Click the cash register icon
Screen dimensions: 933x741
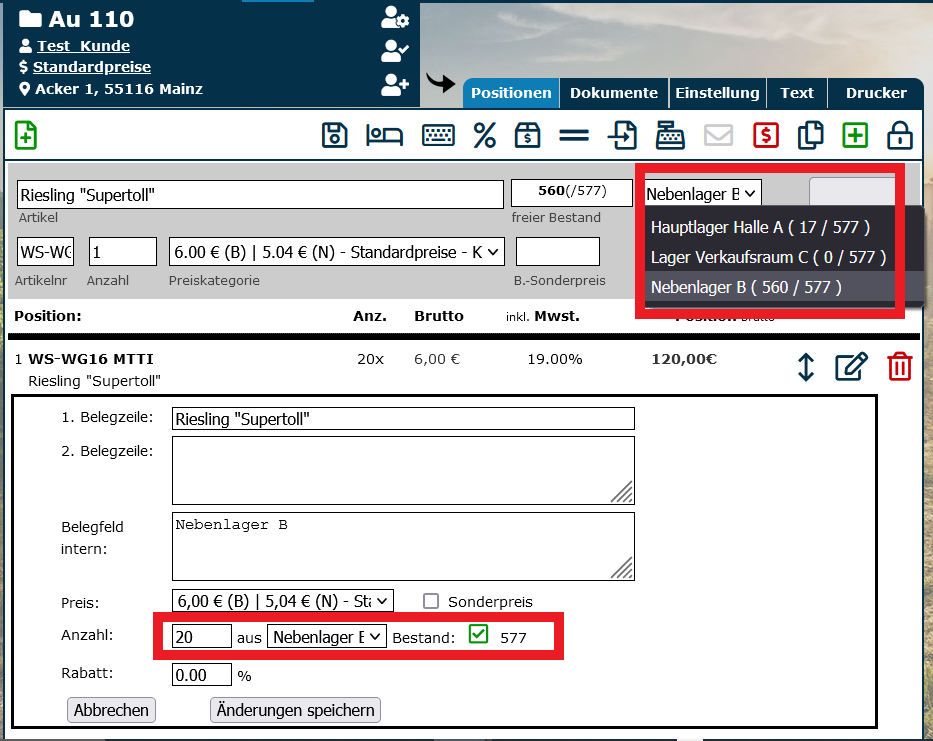pos(670,135)
